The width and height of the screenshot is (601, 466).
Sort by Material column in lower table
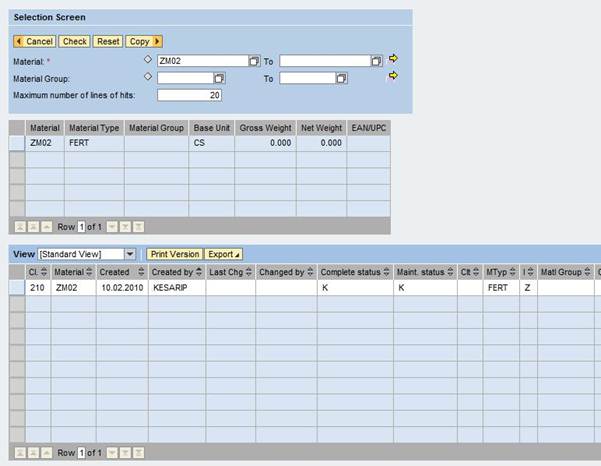[x=89, y=272]
